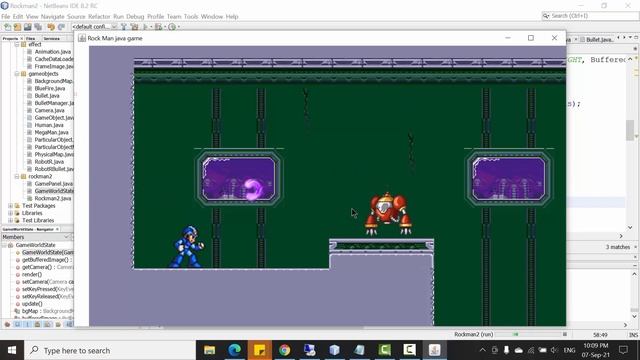Click the Build Project hammer icon
The width and height of the screenshot is (640, 360).
(x=124, y=27)
